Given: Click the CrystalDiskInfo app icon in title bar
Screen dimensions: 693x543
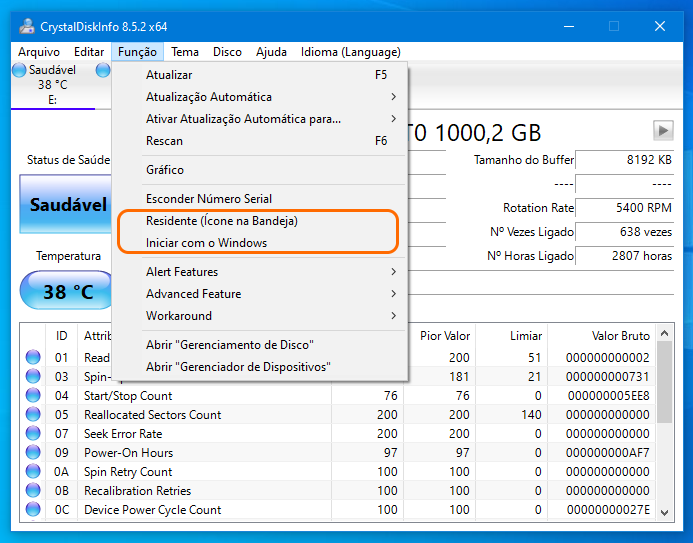Looking at the screenshot, I should pyautogui.click(x=27, y=27).
